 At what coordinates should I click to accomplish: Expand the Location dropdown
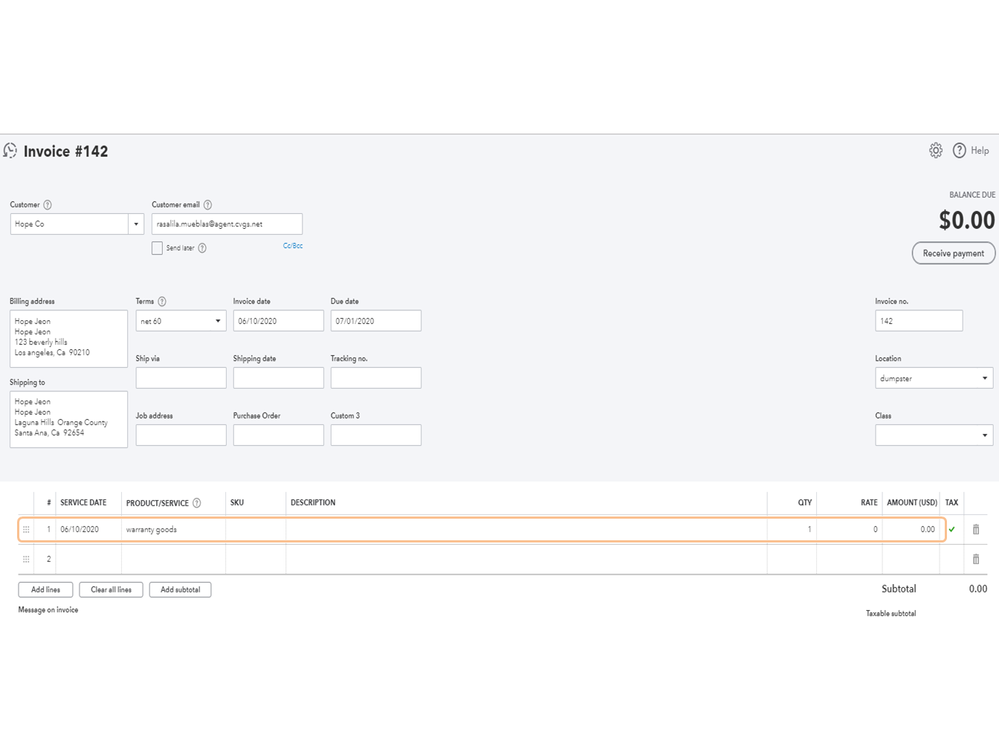click(x=984, y=379)
